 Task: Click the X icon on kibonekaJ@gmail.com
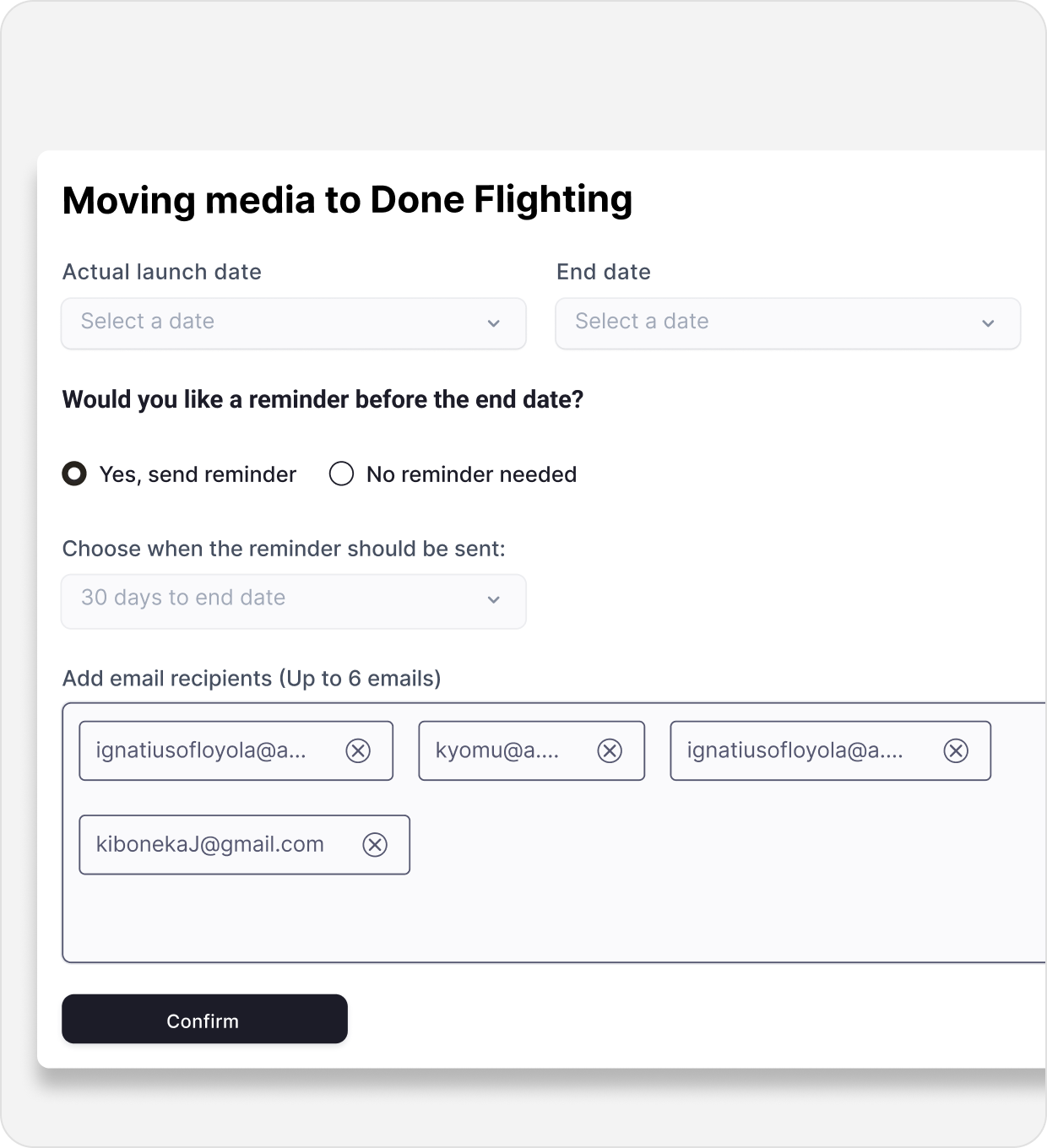(375, 844)
